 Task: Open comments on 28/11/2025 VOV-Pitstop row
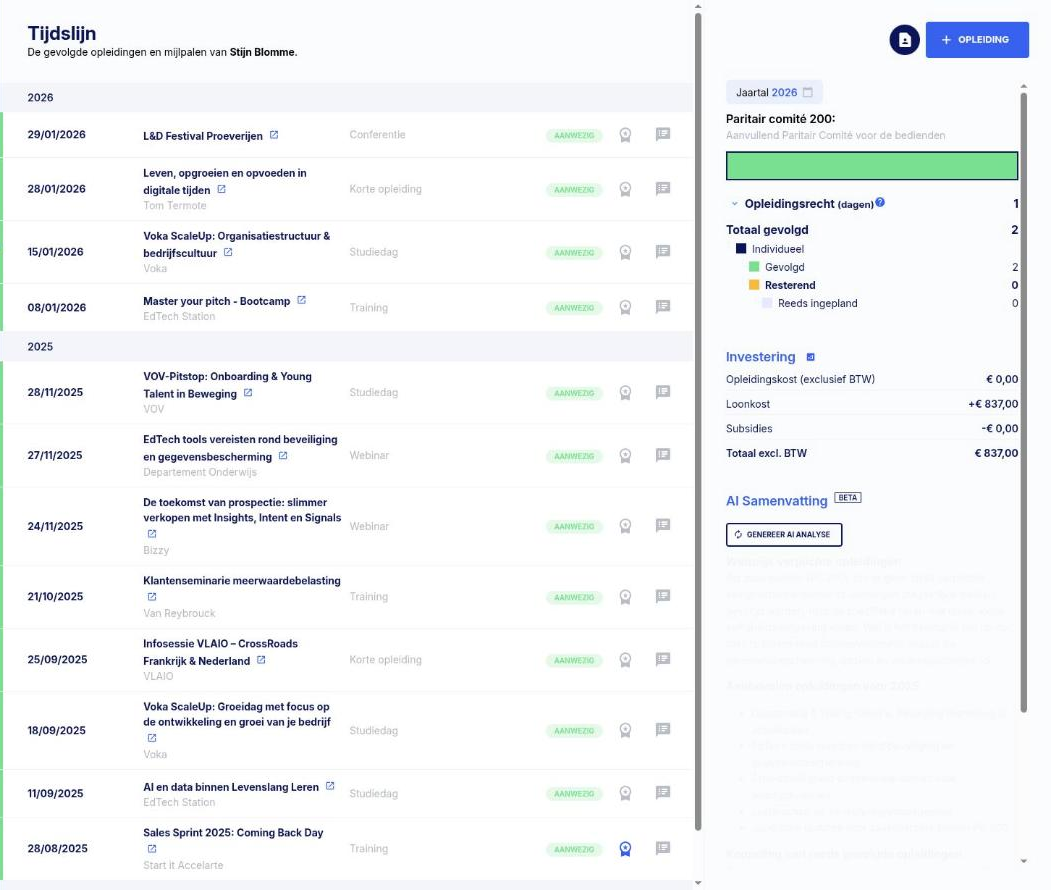coord(663,391)
